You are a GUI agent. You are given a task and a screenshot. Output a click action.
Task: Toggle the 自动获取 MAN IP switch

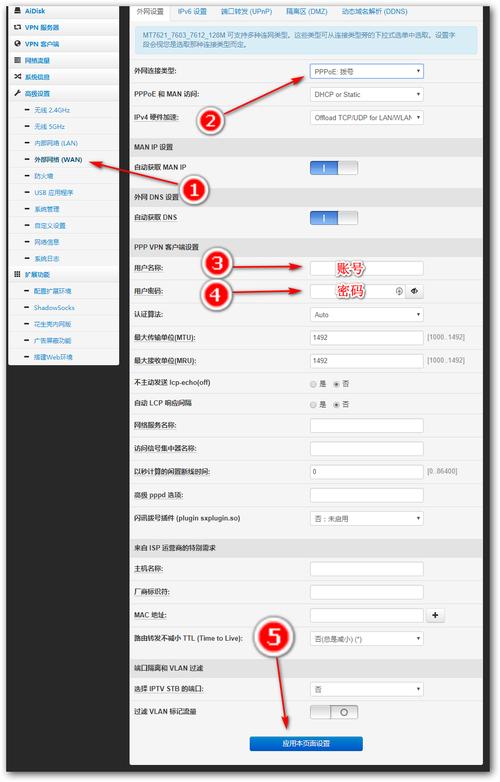click(x=333, y=168)
